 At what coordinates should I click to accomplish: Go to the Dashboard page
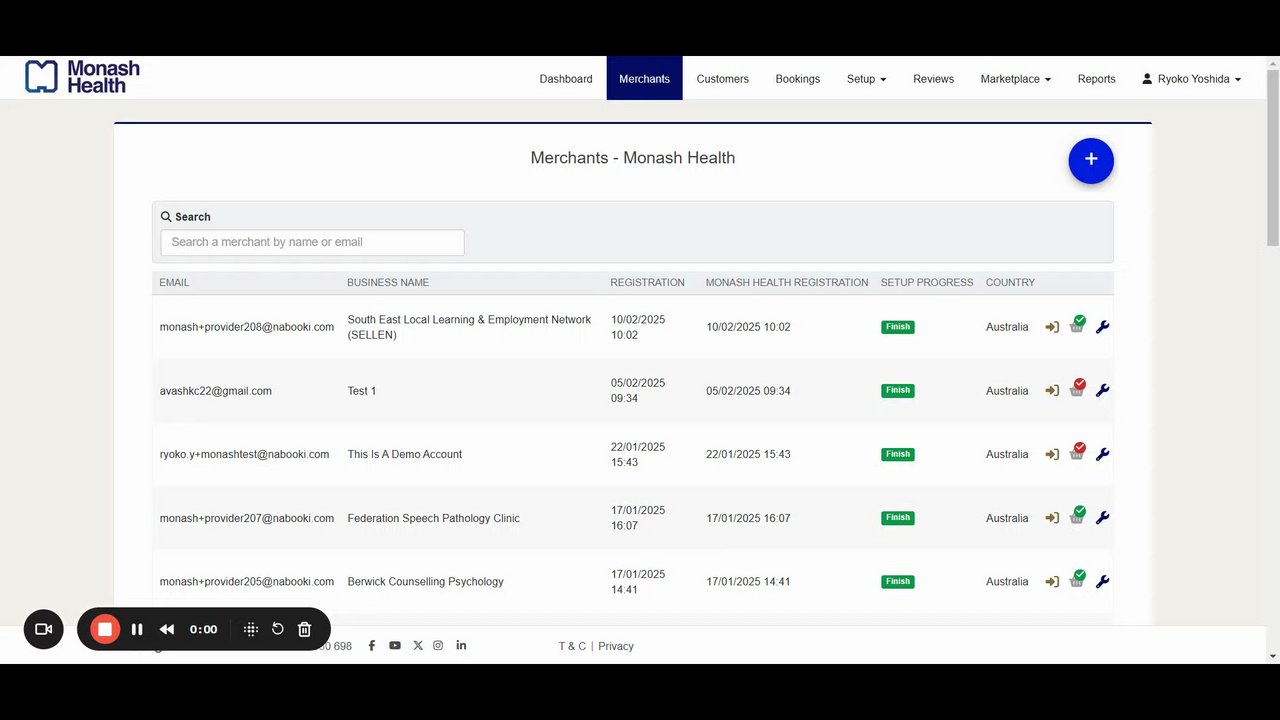coord(566,79)
